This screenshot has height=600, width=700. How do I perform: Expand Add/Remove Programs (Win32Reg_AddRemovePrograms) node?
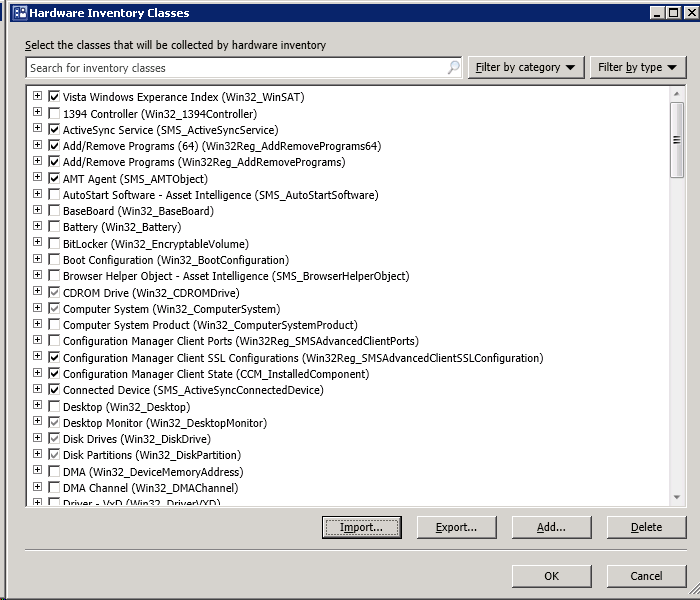pos(38,161)
